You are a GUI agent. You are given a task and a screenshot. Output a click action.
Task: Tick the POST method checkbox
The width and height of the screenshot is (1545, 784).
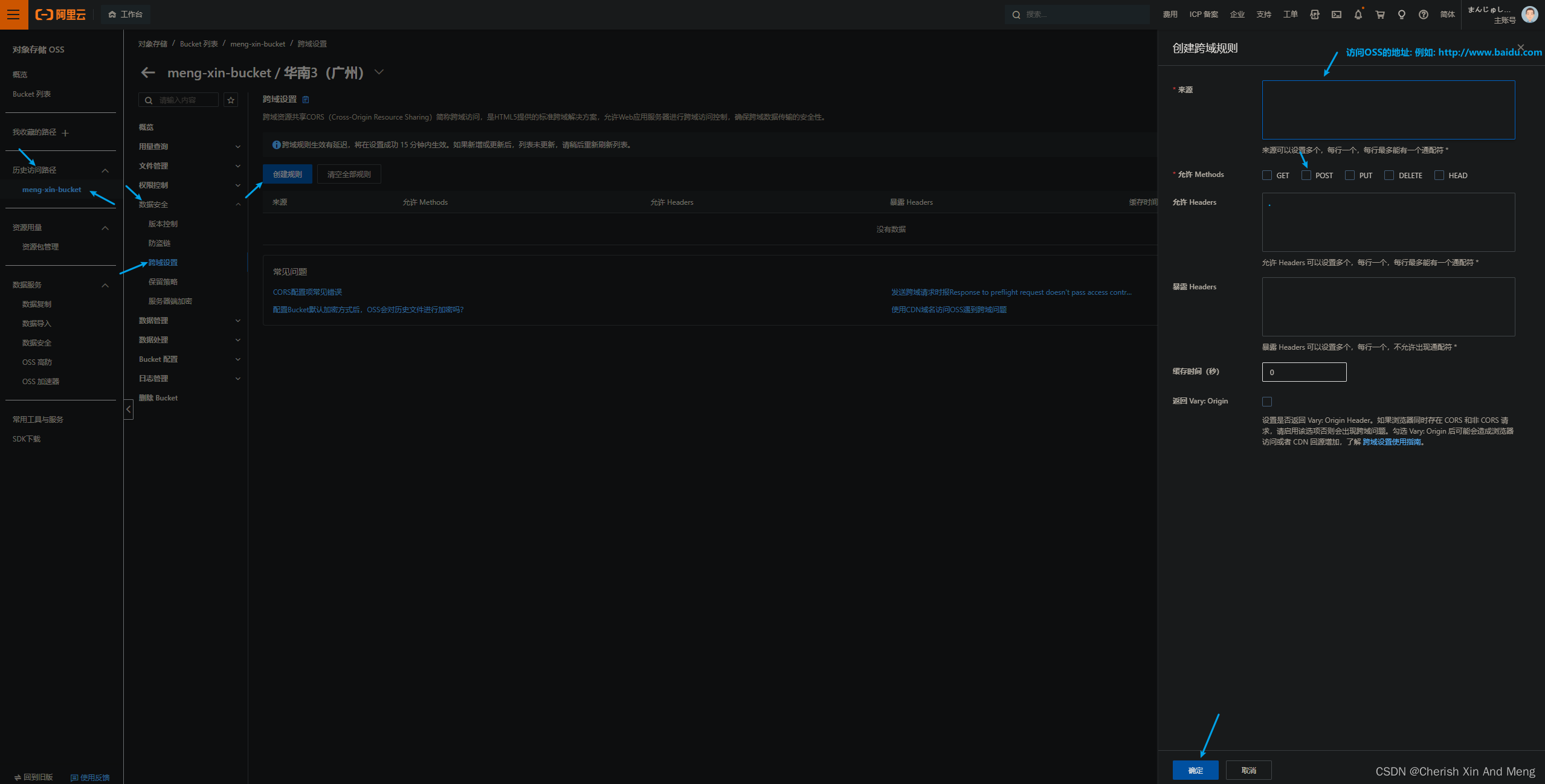point(1306,175)
